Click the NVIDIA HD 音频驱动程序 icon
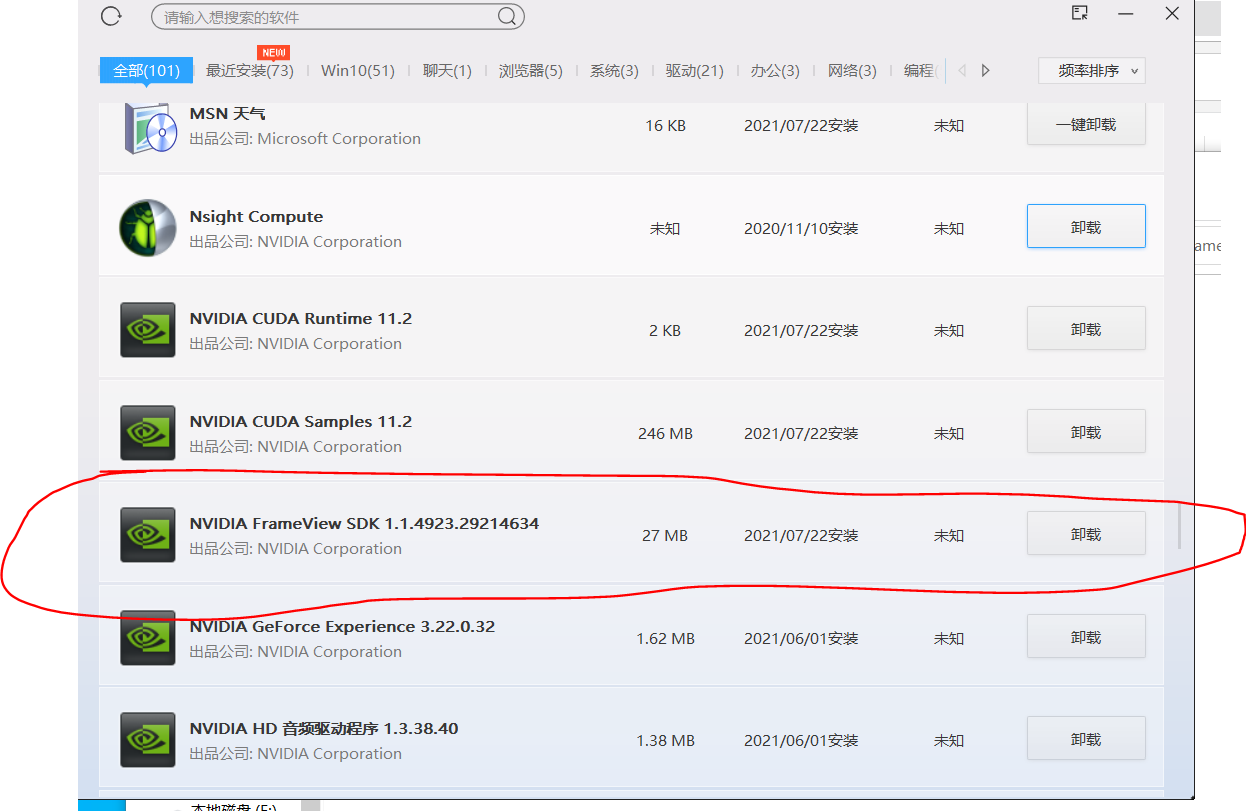The image size is (1246, 811). point(148,740)
